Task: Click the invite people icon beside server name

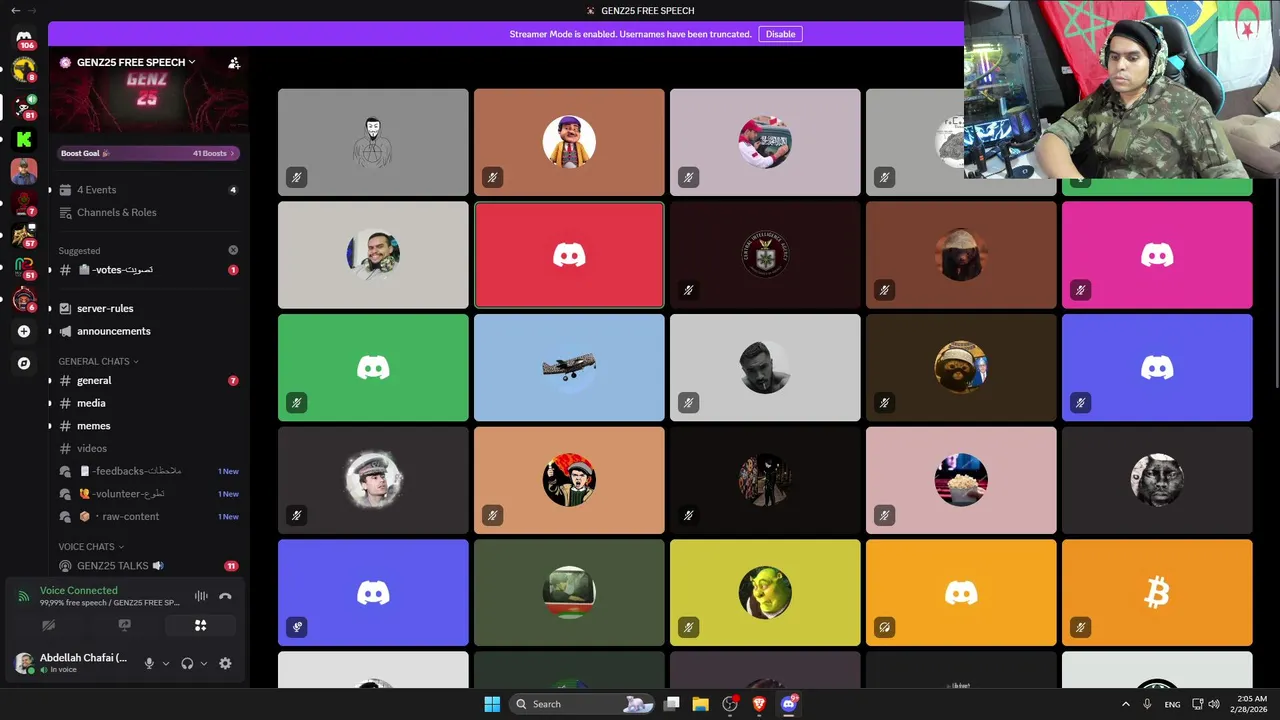Action: pyautogui.click(x=234, y=62)
